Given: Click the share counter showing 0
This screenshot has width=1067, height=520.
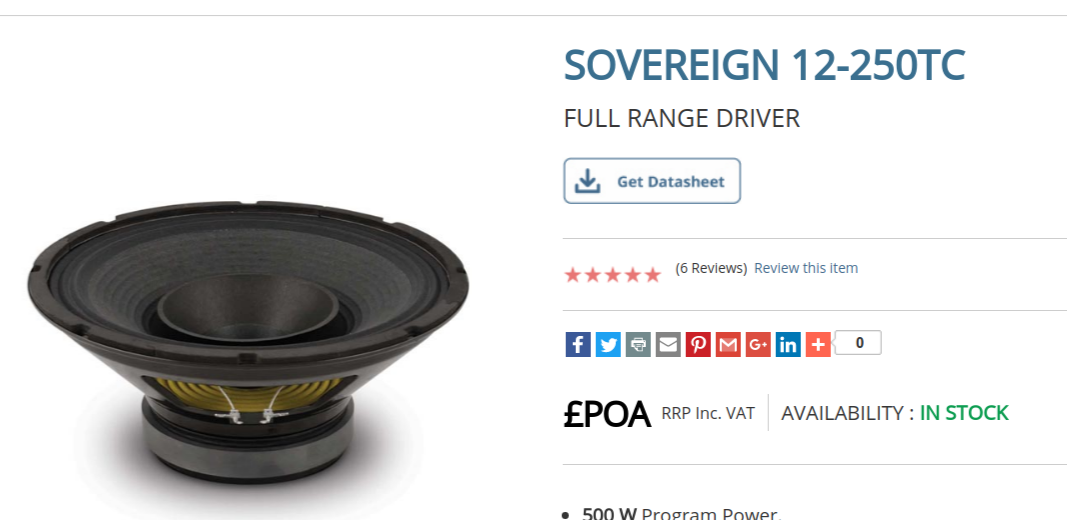Looking at the screenshot, I should pyautogui.click(x=859, y=343).
